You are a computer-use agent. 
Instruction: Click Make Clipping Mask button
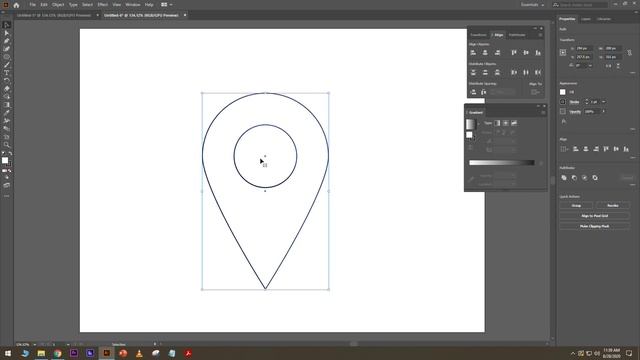click(x=594, y=226)
